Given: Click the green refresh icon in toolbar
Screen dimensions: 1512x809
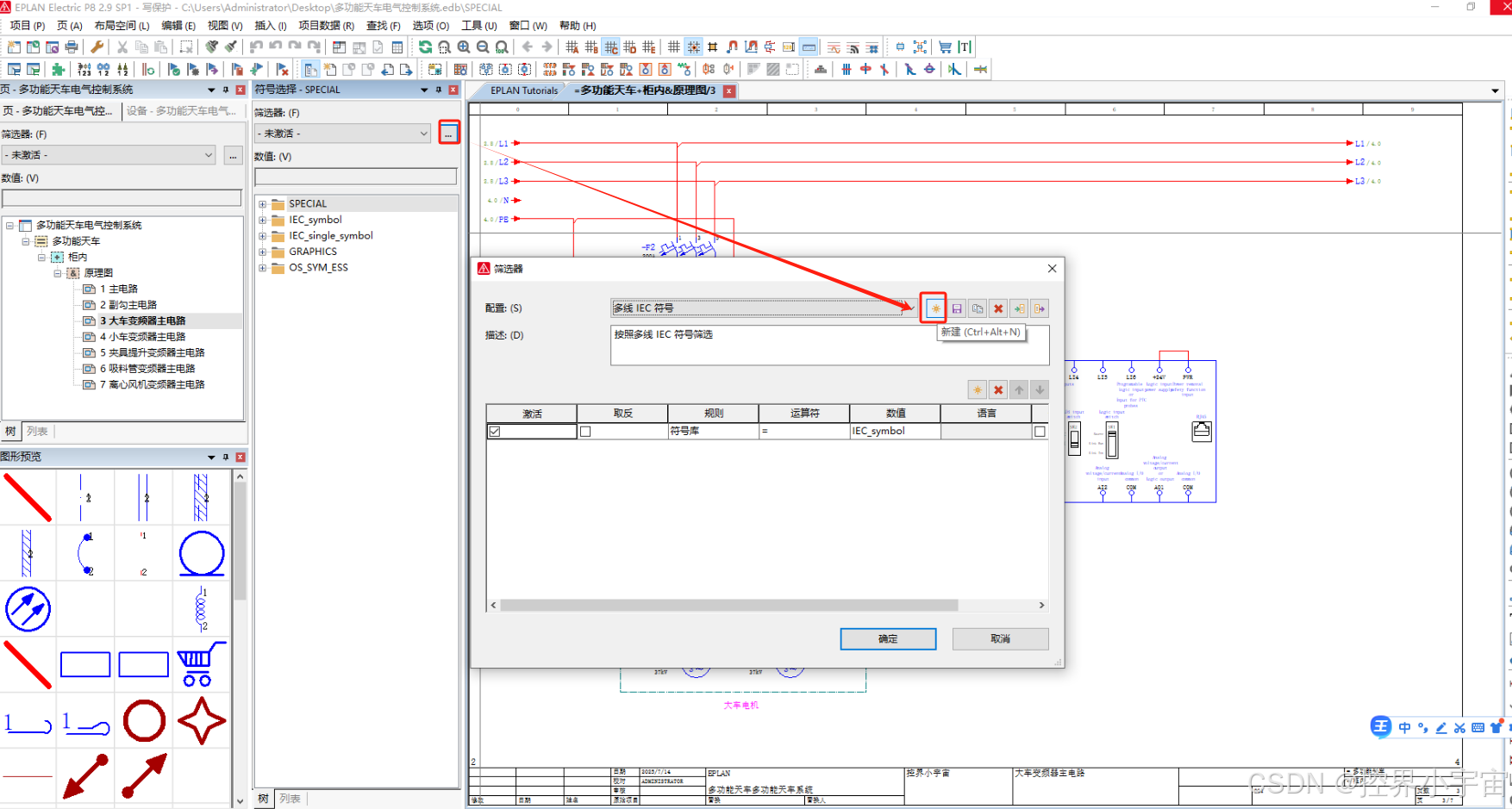Looking at the screenshot, I should (425, 47).
